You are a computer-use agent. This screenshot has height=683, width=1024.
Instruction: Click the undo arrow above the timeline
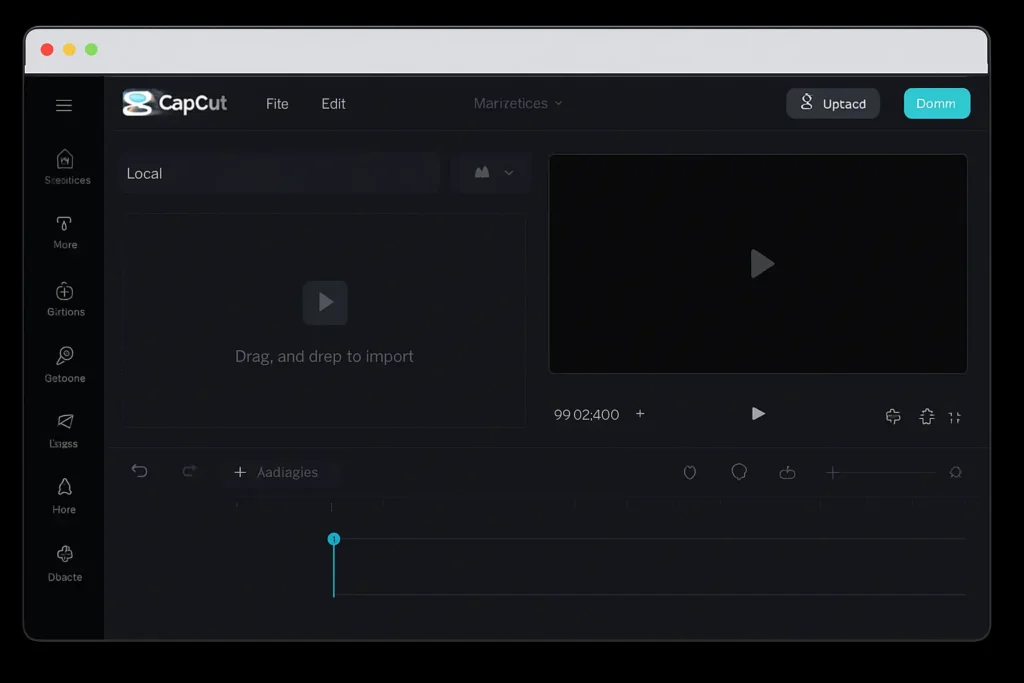coord(139,471)
